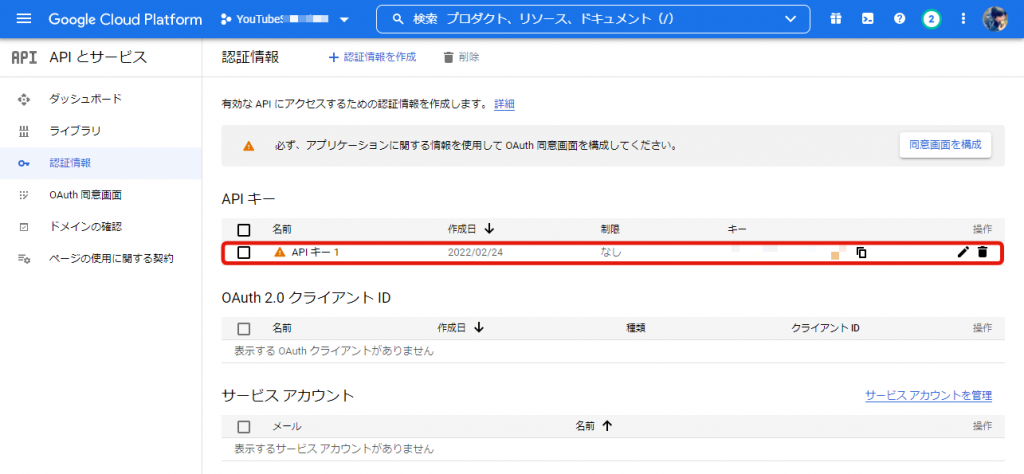Check the サービス アカウント table header checkbox
The image size is (1024, 474).
coord(244,426)
